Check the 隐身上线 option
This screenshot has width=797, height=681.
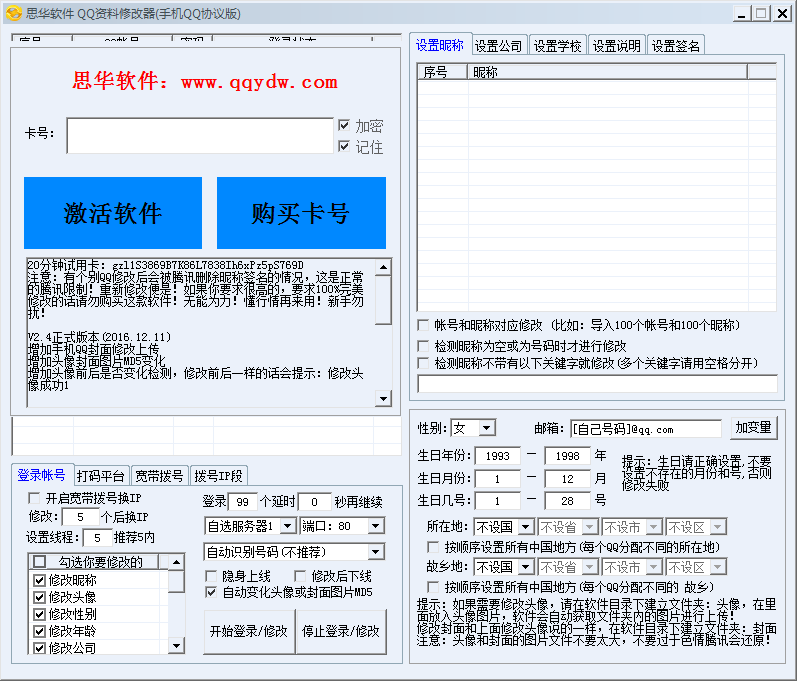tap(211, 576)
